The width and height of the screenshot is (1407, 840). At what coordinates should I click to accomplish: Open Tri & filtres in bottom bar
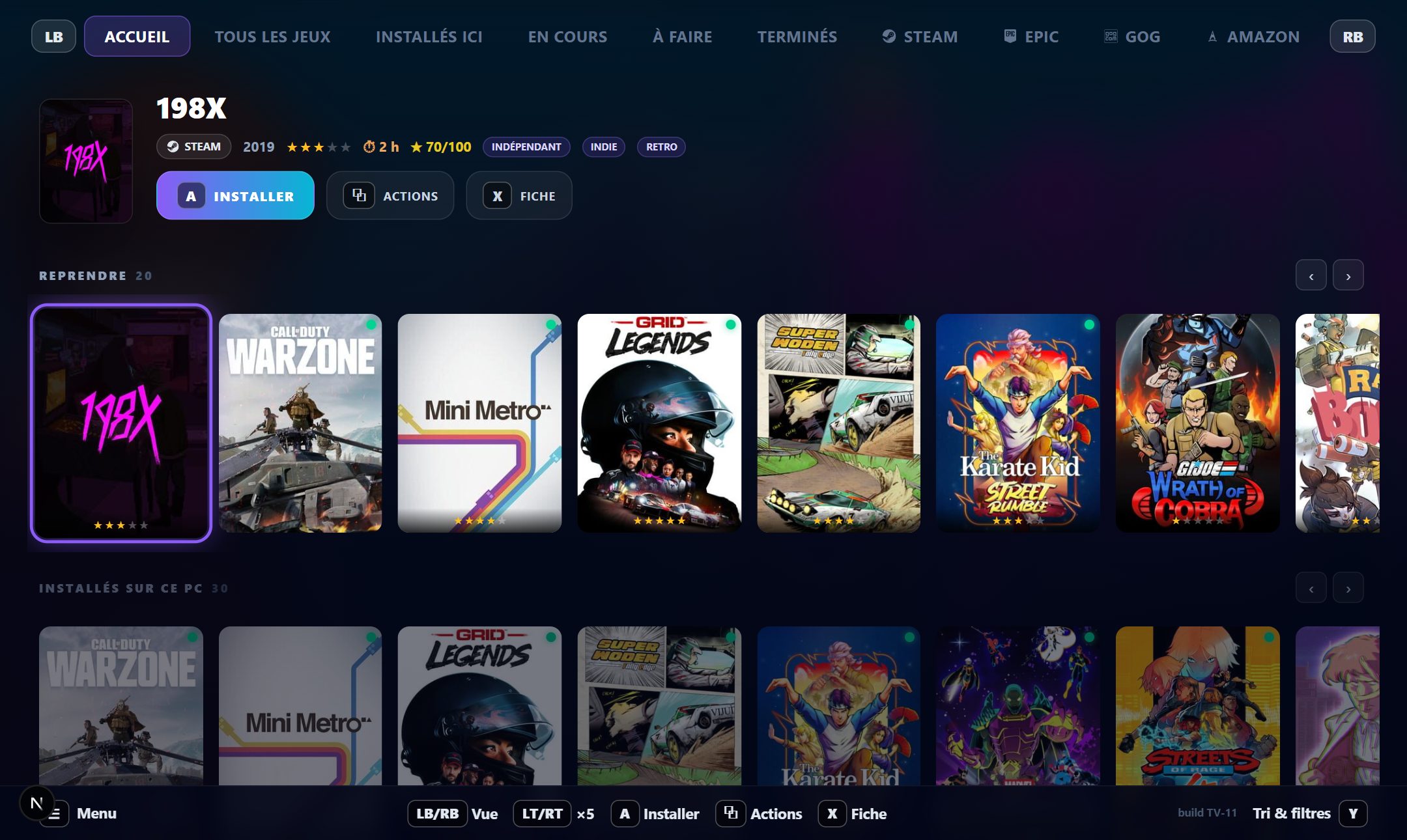point(1292,813)
